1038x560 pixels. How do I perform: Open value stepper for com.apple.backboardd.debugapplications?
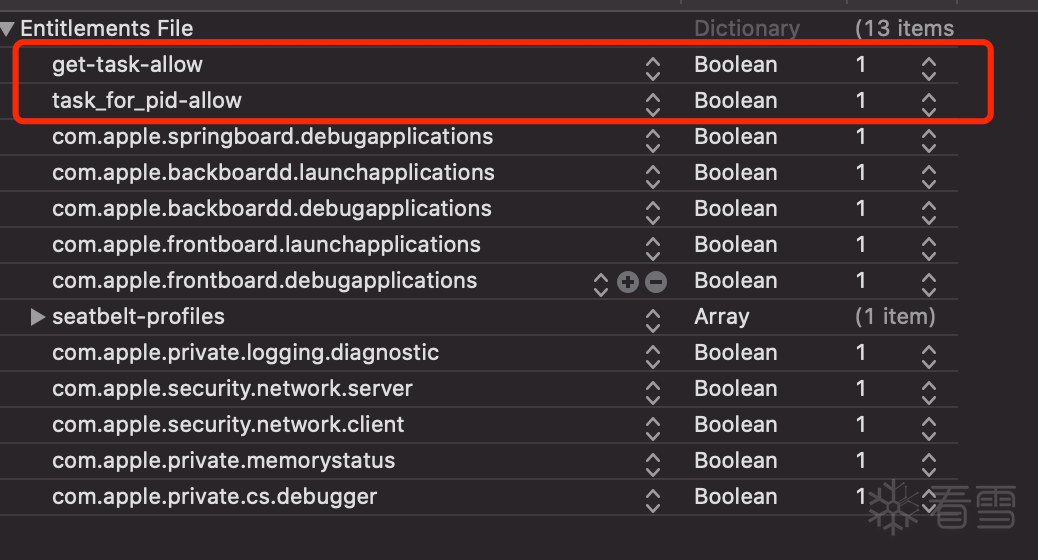929,211
